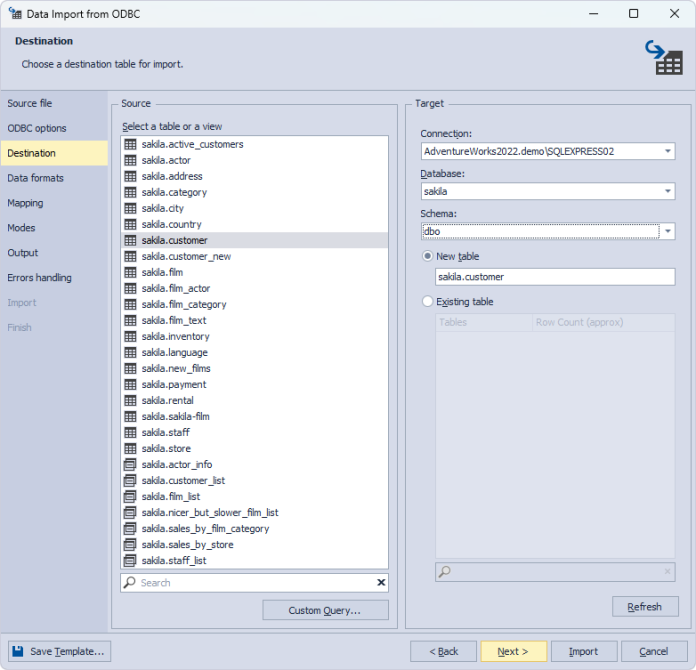The height and width of the screenshot is (670, 696).
Task: Click the table icon beside sakila.film_text
Action: [x=129, y=320]
